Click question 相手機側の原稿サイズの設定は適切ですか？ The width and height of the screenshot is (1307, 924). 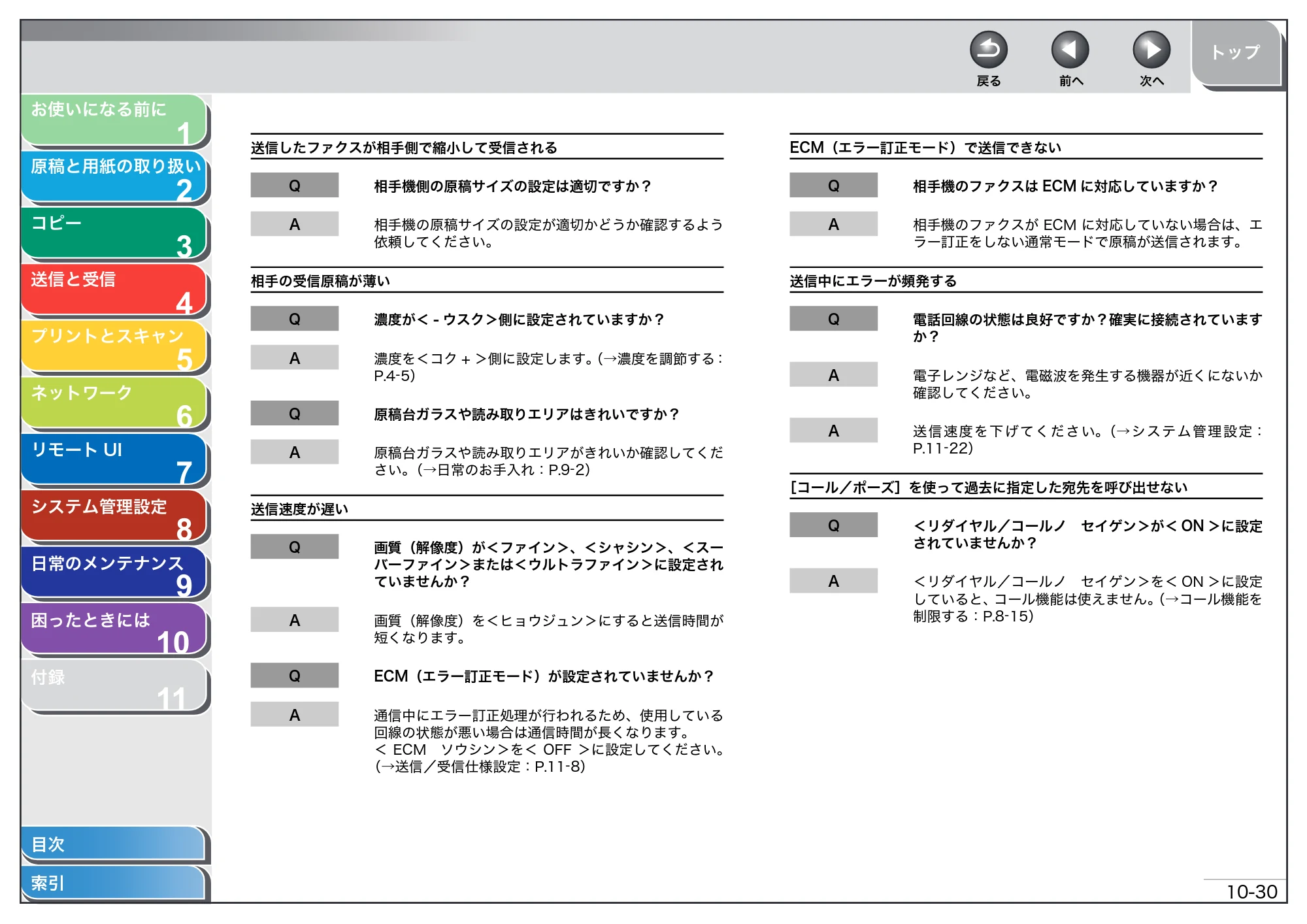point(513,186)
